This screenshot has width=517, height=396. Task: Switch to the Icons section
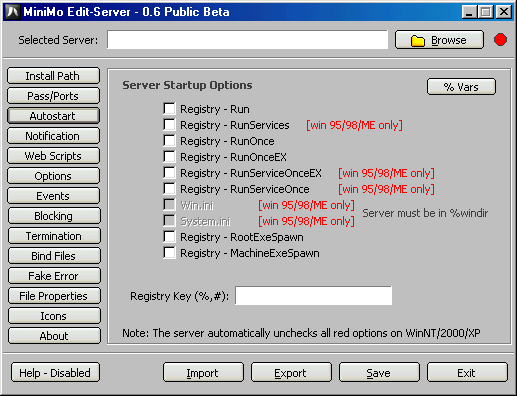[54, 316]
